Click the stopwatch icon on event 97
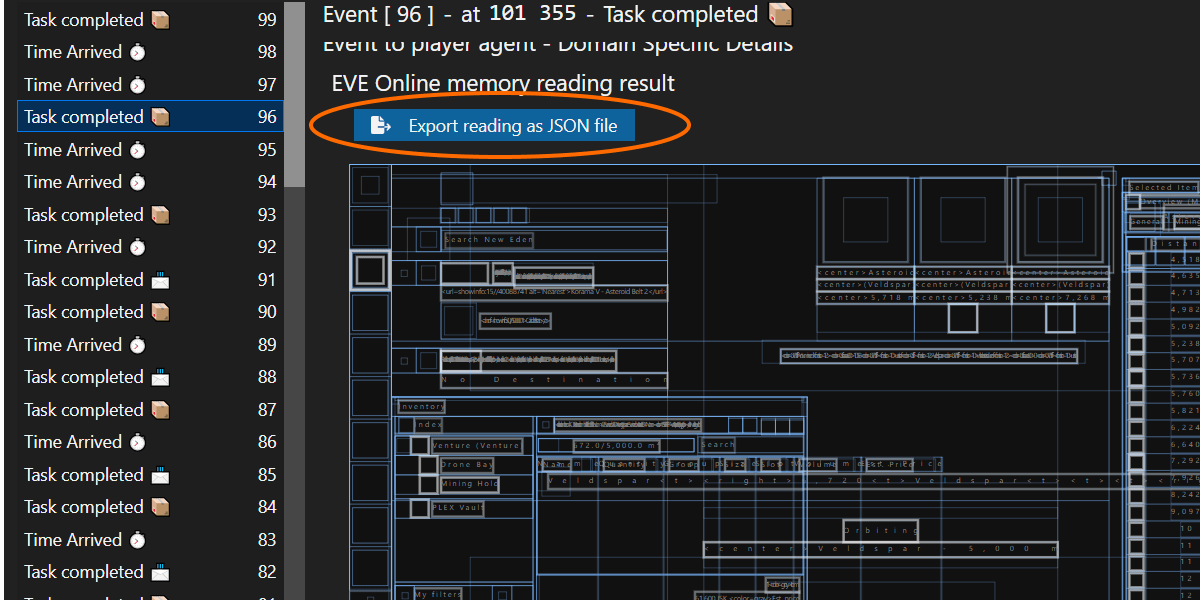 (x=138, y=85)
